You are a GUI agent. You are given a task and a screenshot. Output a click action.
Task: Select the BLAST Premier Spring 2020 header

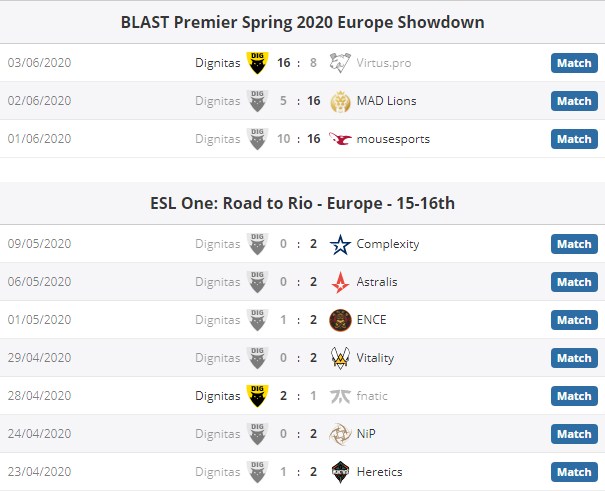(x=302, y=22)
